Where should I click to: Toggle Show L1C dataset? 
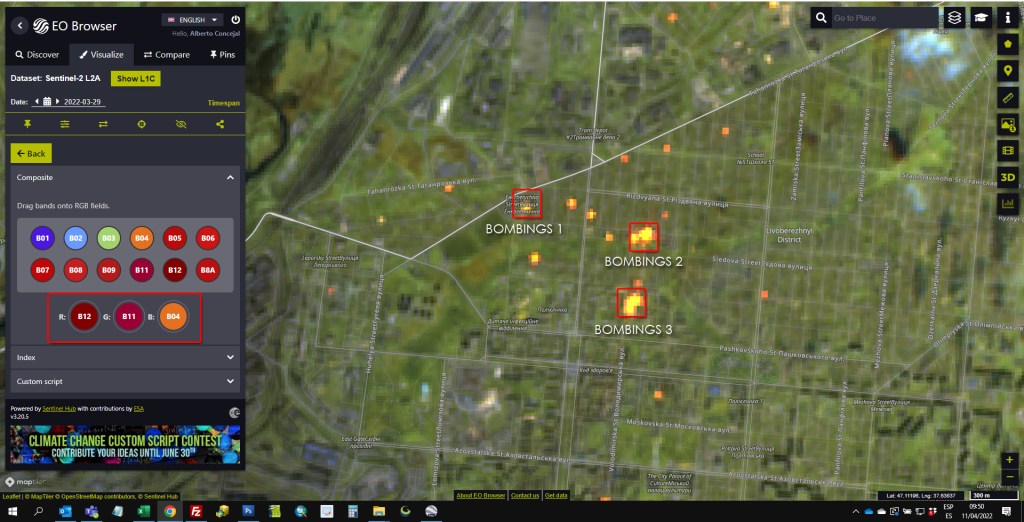point(135,78)
